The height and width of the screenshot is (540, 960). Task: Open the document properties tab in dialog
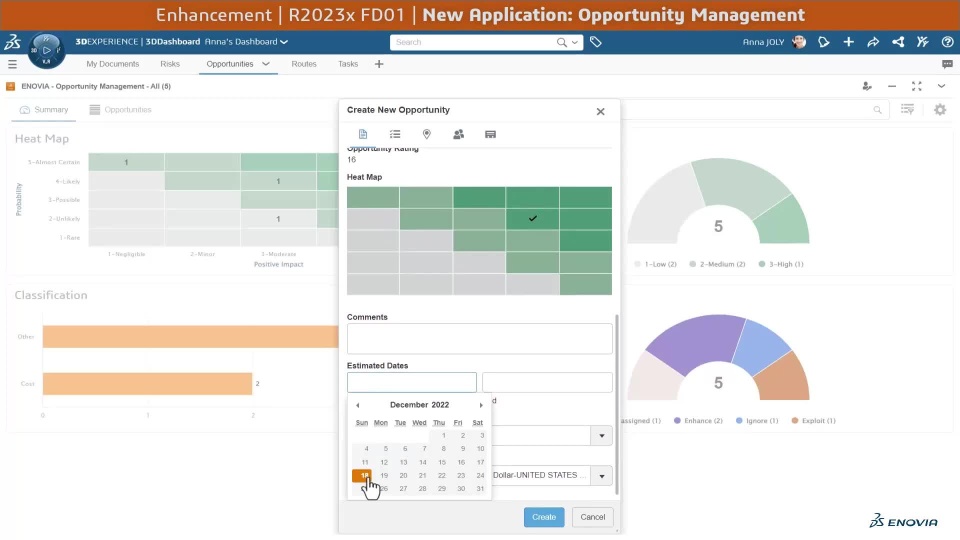click(x=363, y=134)
